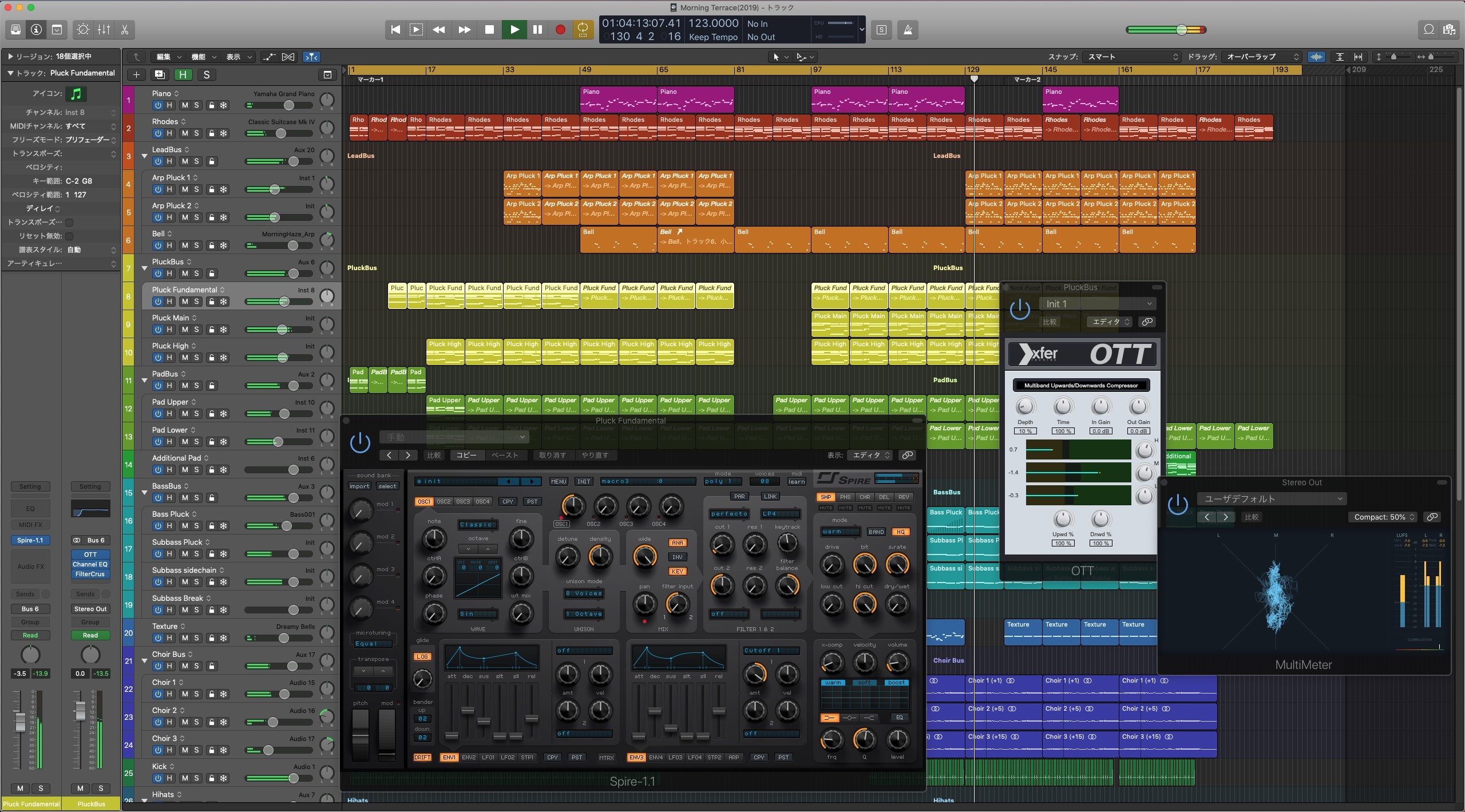Click the Record button in transport

(560, 30)
